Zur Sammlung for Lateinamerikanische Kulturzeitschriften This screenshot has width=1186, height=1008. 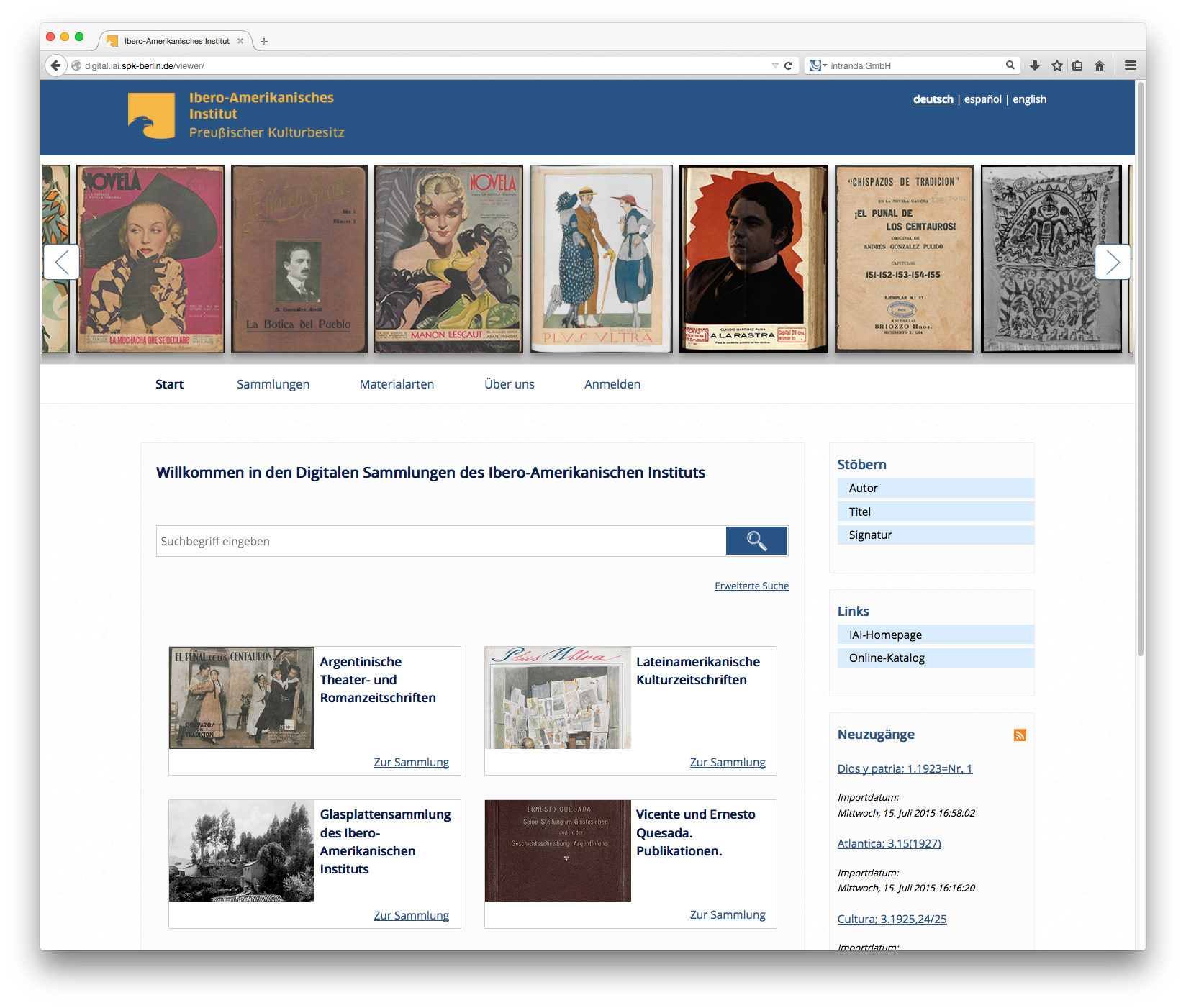click(728, 762)
